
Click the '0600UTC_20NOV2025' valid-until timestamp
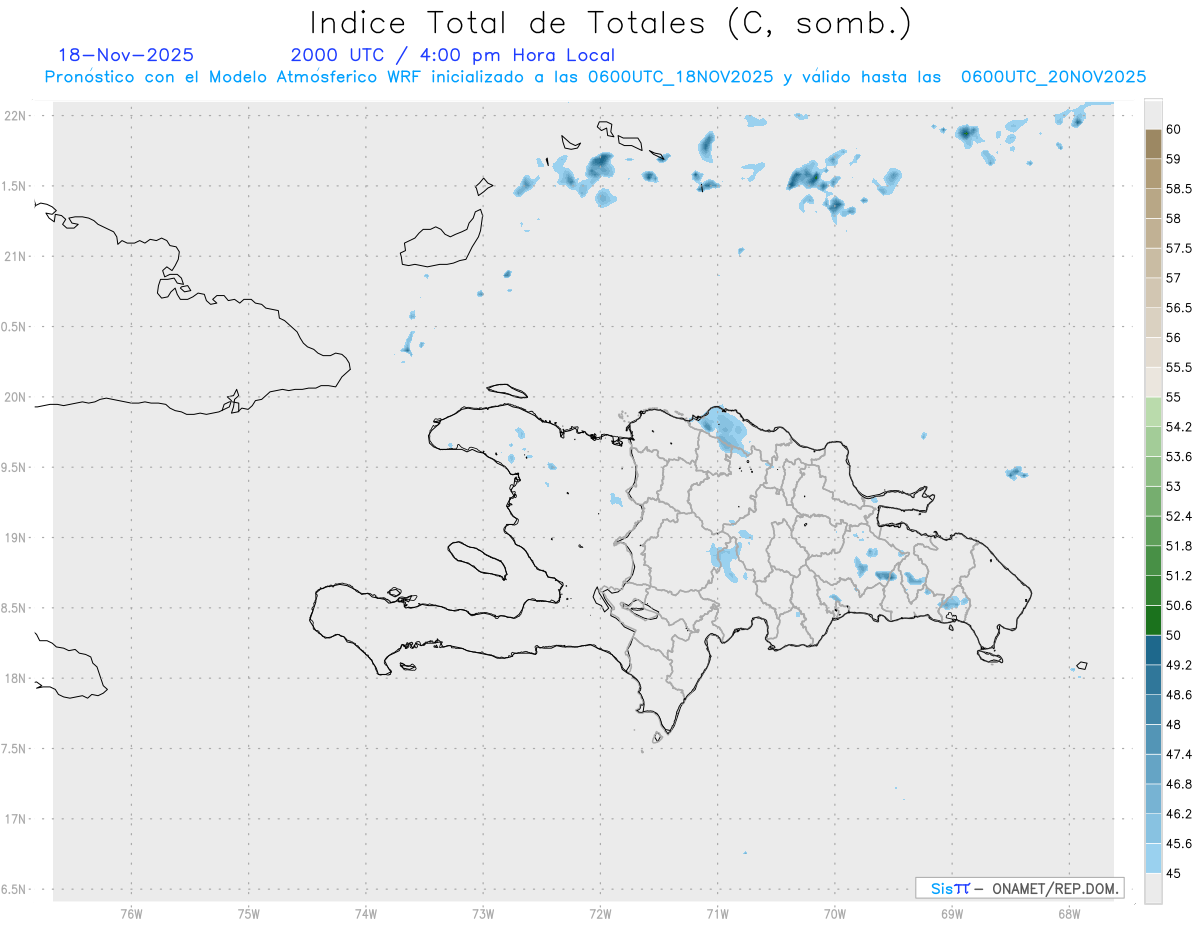pos(1053,77)
